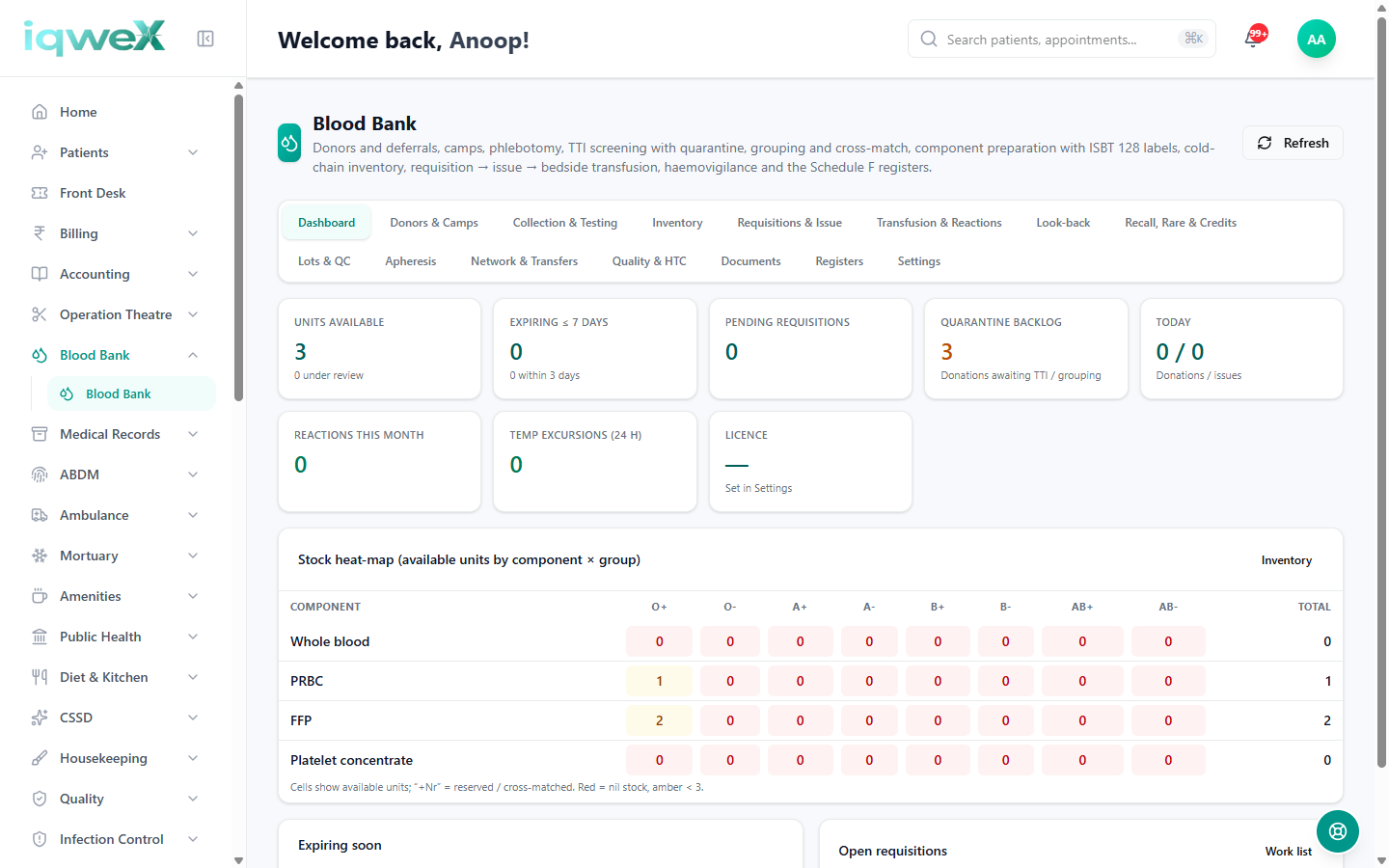Viewport: 1389px width, 868px height.
Task: Click the Medical Records archive icon
Action: (40, 434)
